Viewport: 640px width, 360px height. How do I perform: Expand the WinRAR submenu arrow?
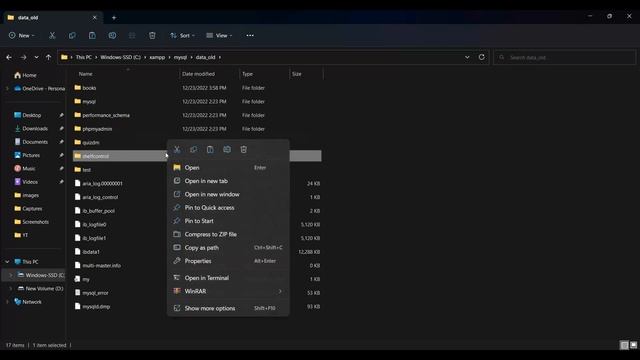(x=280, y=291)
